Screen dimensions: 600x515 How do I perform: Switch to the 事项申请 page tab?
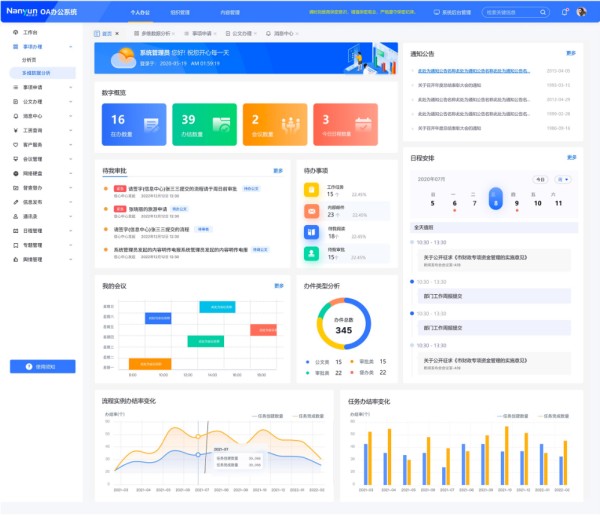pos(200,34)
